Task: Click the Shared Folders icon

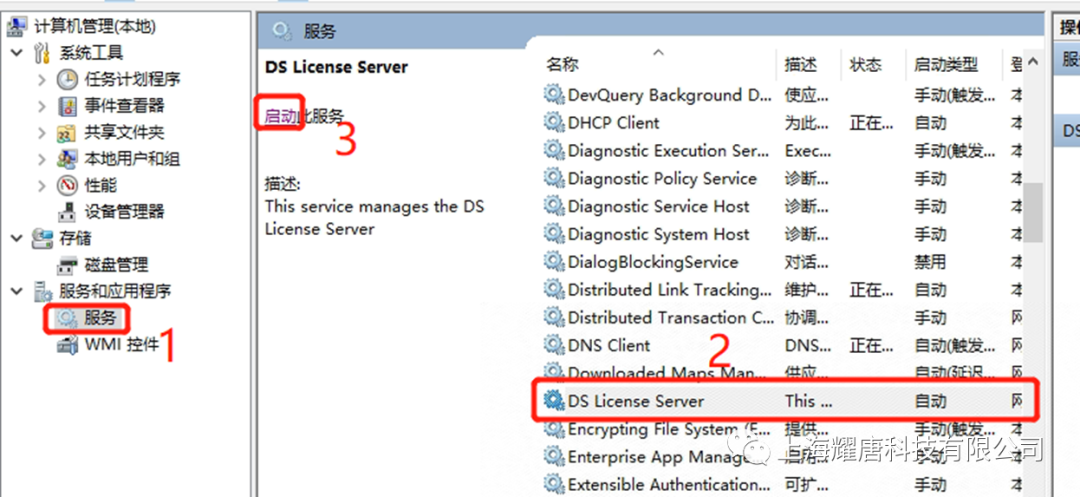Action: click(67, 133)
